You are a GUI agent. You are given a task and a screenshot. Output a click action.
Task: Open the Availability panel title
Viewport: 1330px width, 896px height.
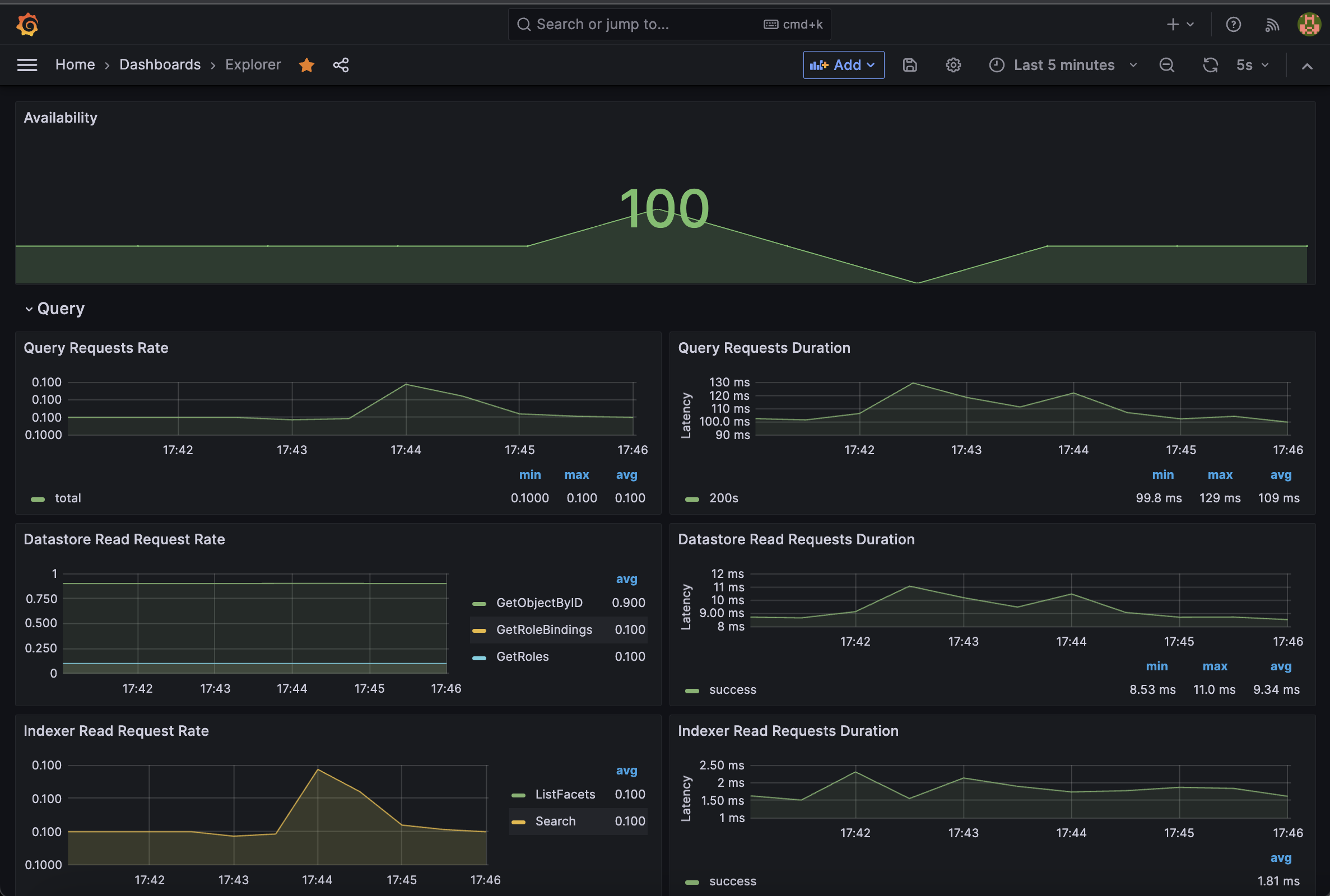(x=60, y=118)
